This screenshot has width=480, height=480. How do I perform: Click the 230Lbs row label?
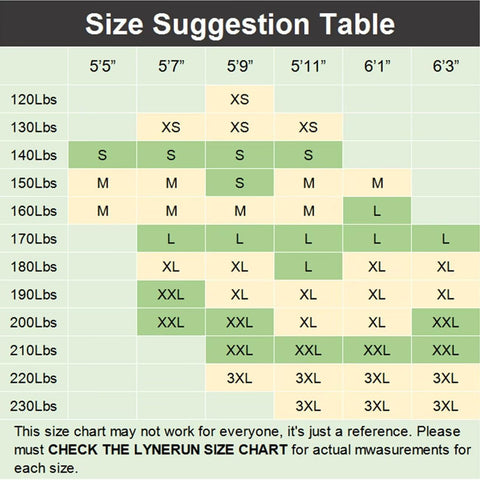[x=34, y=406]
